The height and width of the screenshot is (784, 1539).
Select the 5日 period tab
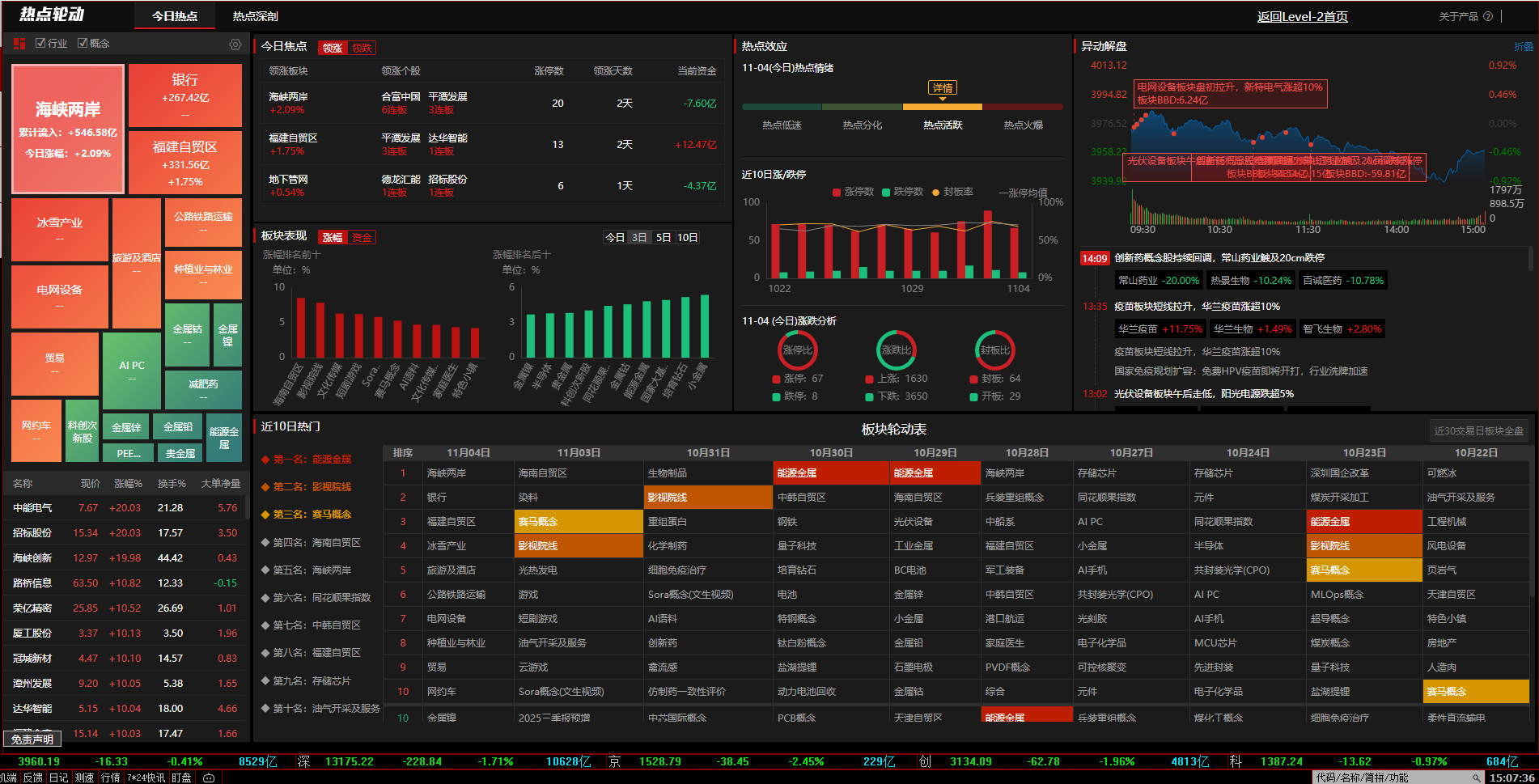point(664,238)
